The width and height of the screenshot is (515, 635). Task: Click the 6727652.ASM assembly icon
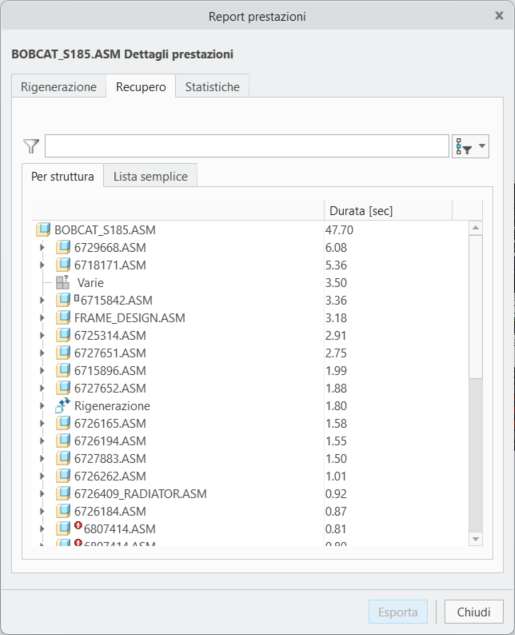click(x=63, y=388)
